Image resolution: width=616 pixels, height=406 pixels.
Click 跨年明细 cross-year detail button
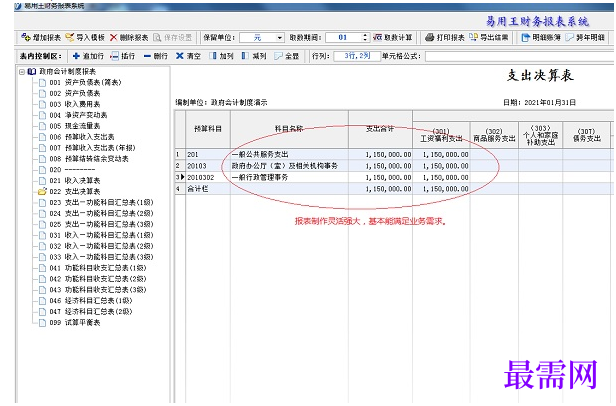click(x=585, y=37)
